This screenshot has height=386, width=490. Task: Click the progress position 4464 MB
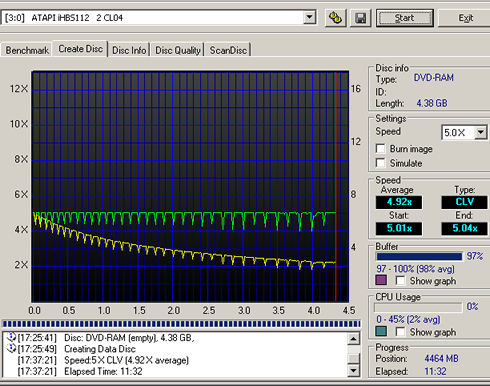(441, 359)
